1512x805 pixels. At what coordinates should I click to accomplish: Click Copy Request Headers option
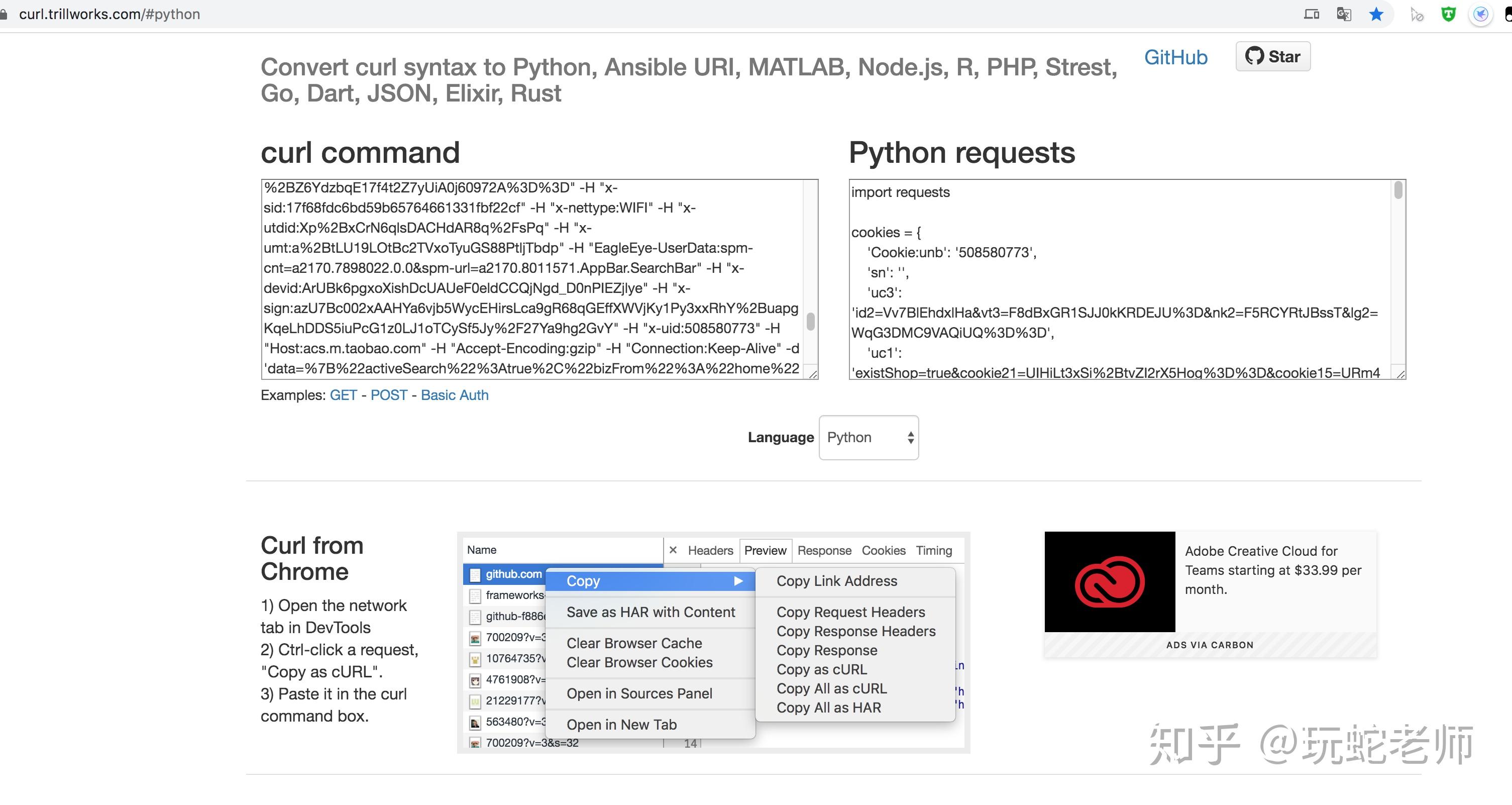coord(850,612)
